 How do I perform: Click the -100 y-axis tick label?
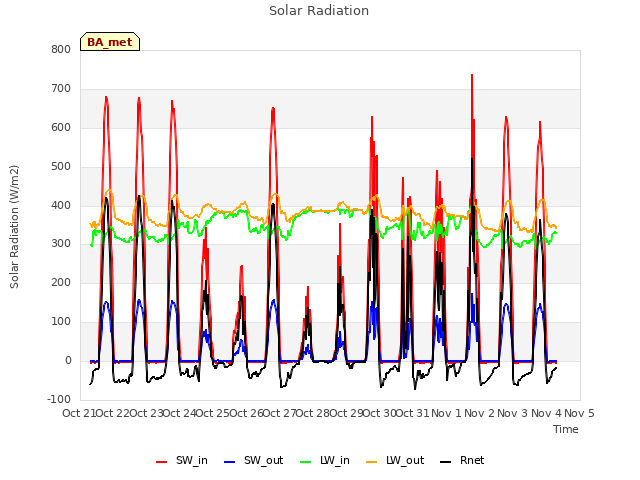(x=59, y=399)
